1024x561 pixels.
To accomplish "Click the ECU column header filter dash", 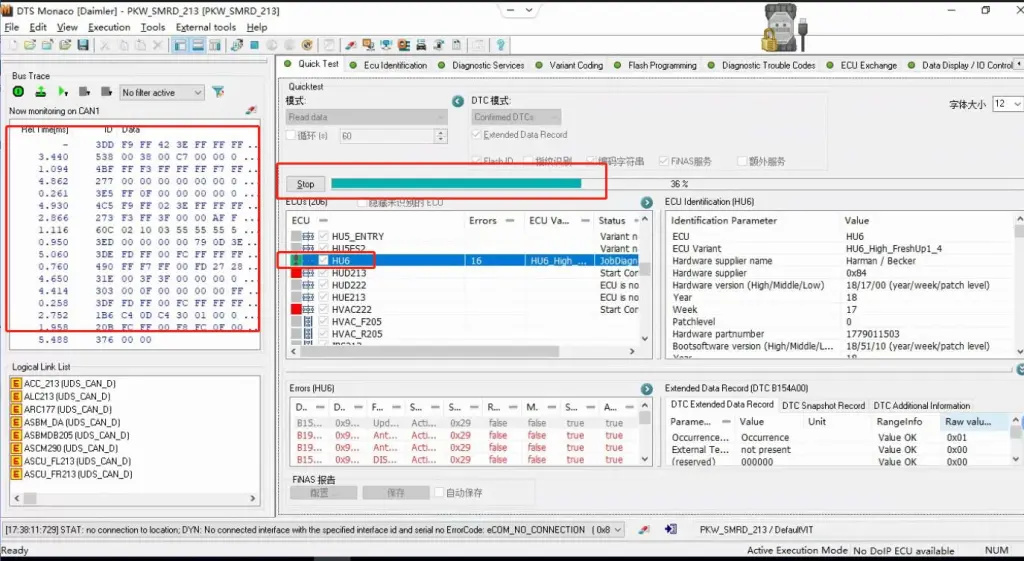I will click(323, 221).
